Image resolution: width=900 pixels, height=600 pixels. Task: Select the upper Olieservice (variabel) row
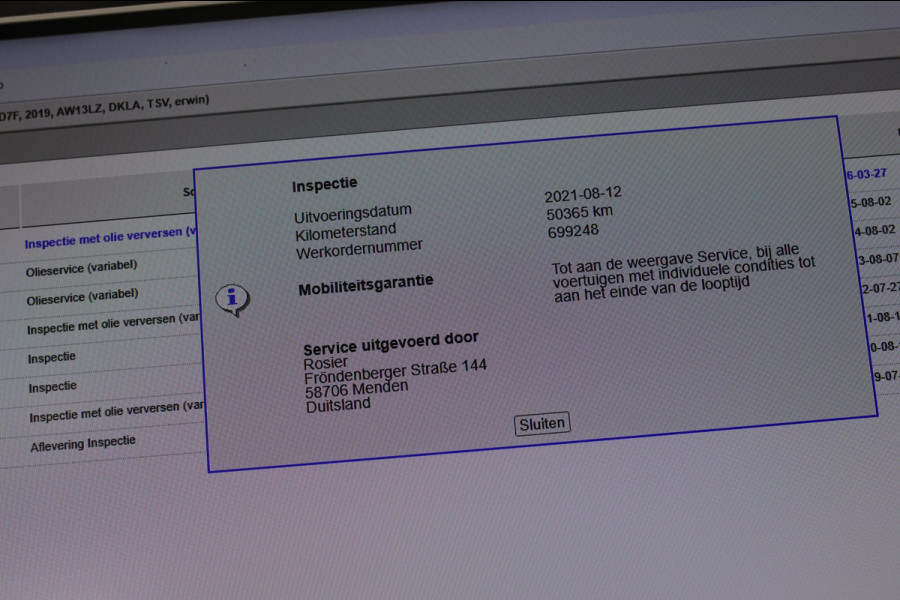coord(82,269)
